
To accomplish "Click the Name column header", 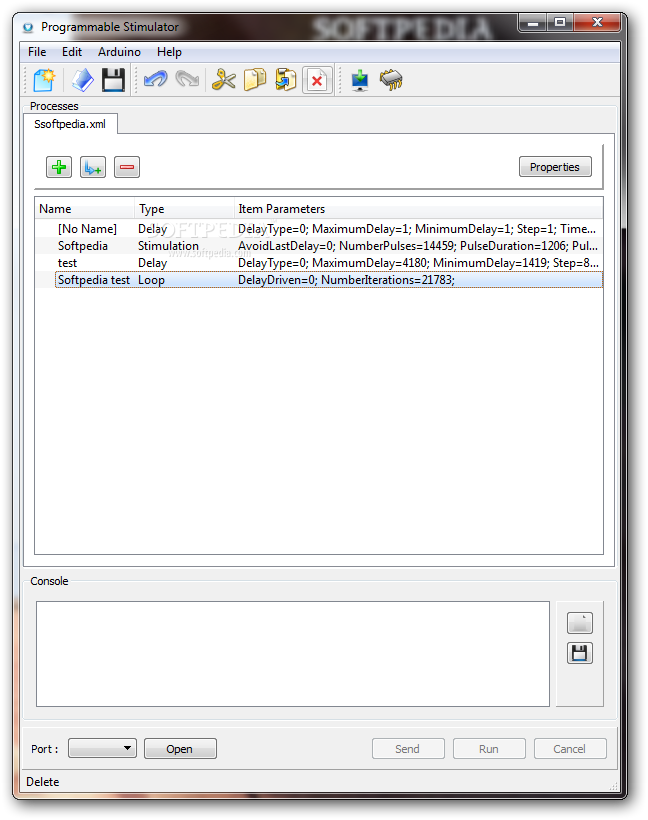I will (85, 209).
